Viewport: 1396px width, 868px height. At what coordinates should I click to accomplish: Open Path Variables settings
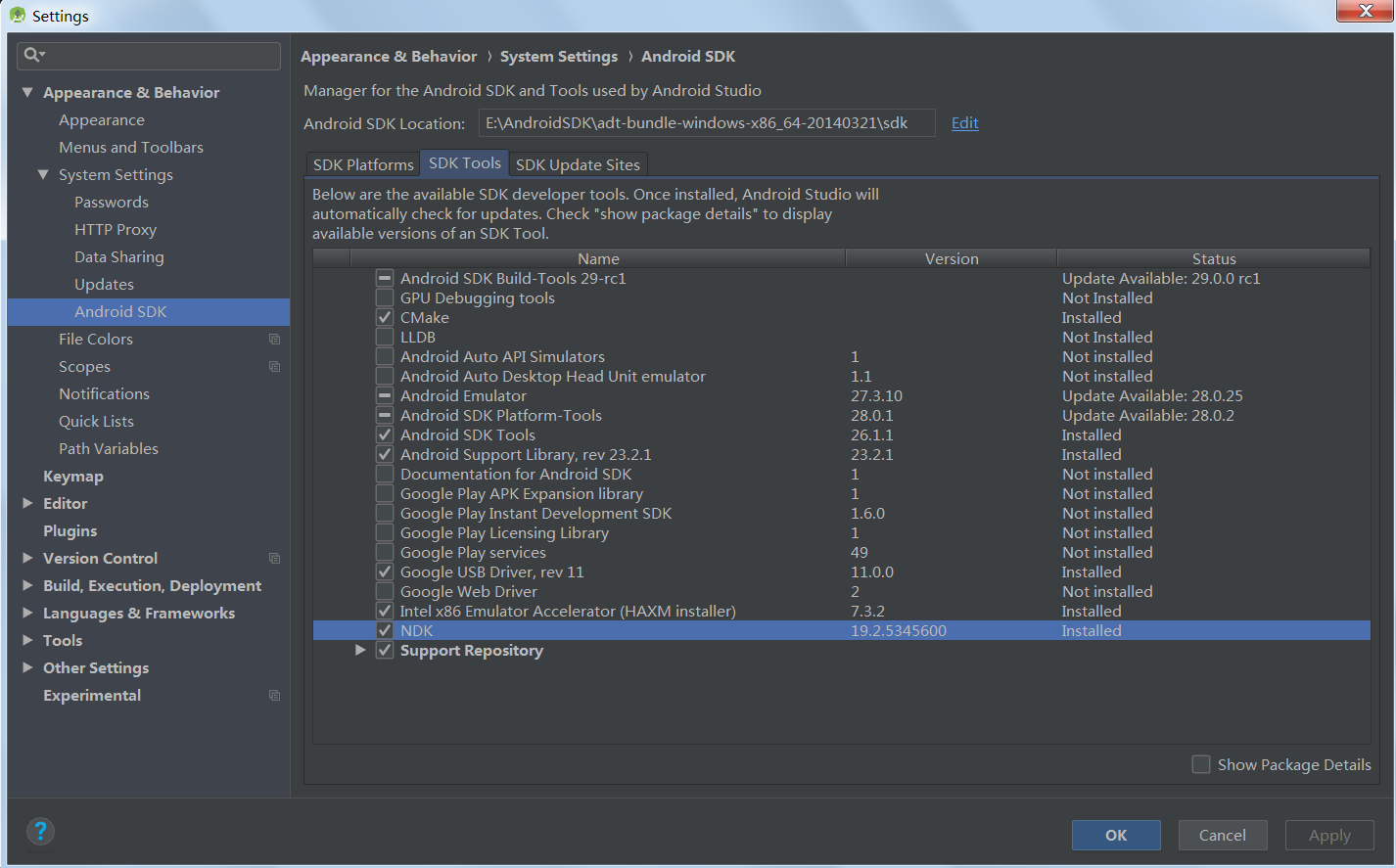109,448
